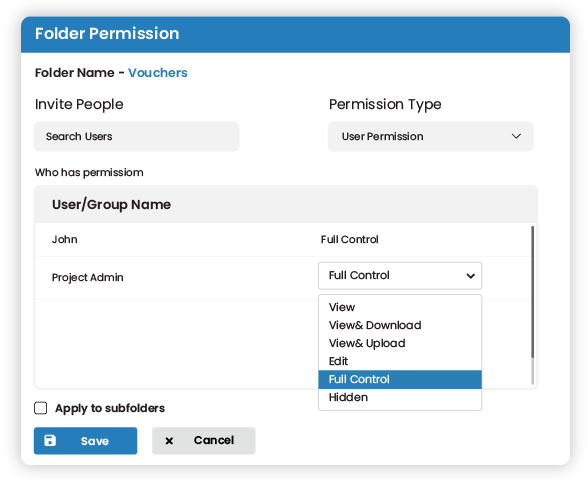Open the Project Admin Full Control dropdown

point(400,276)
